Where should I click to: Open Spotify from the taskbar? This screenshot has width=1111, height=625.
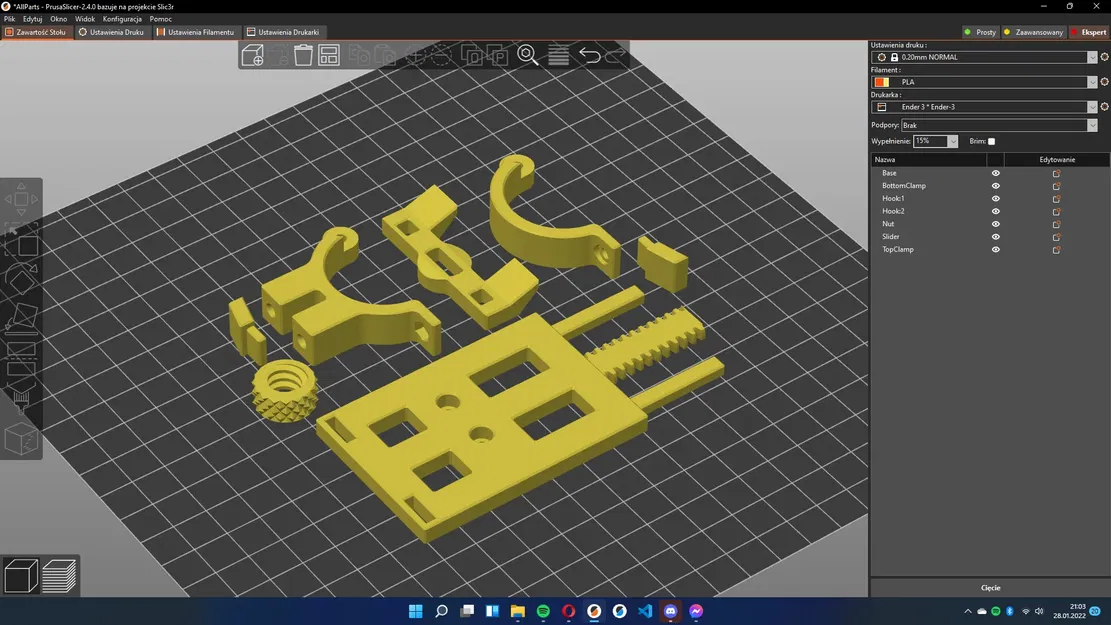(543, 611)
